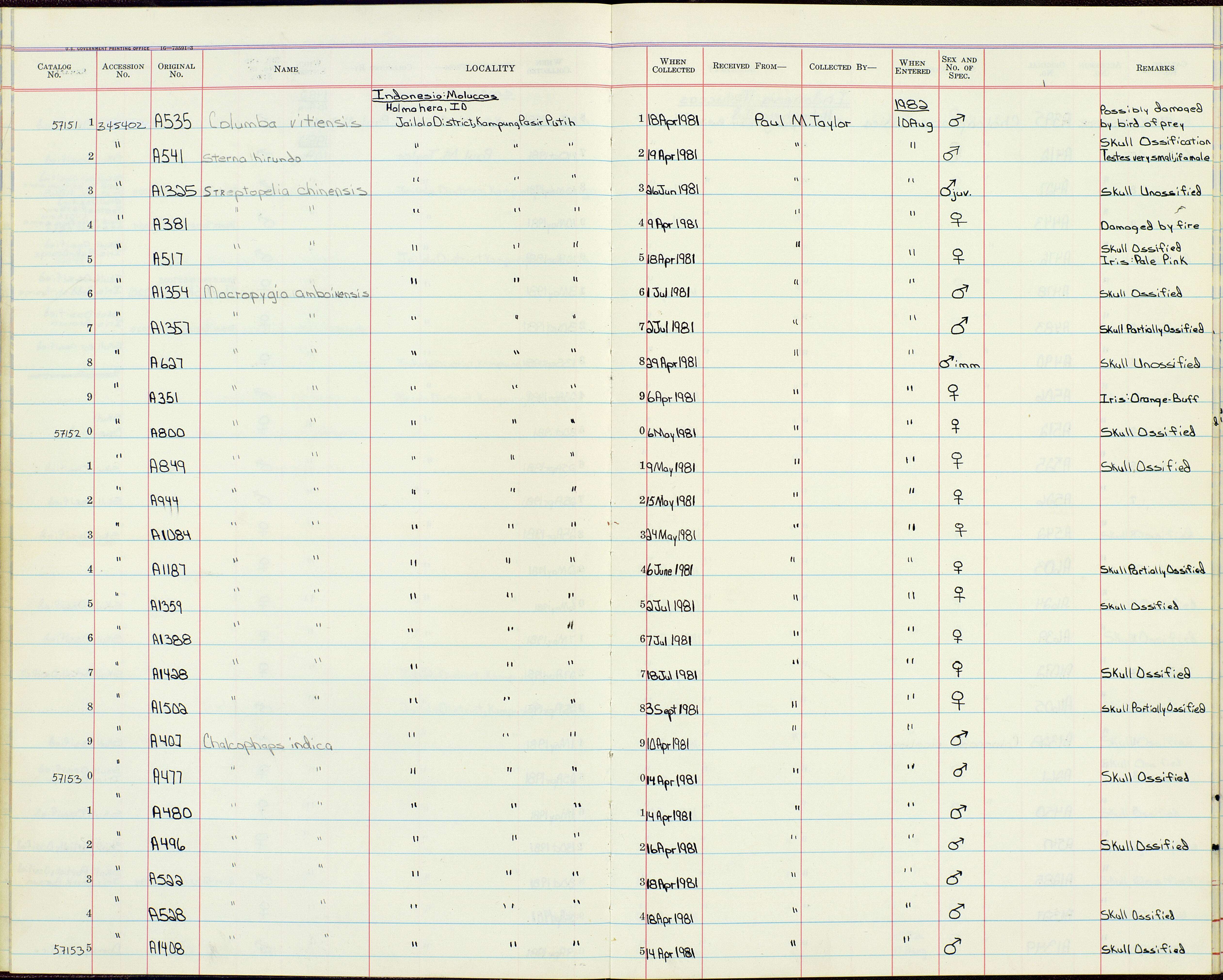
Task: Click the 'Remarks' column header
Action: click(1155, 68)
